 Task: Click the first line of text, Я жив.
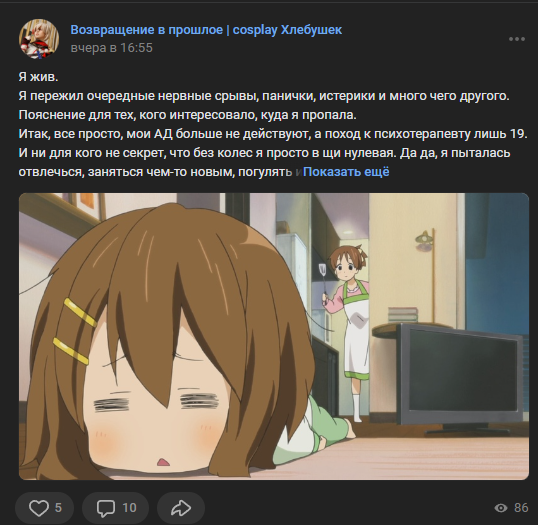click(38, 77)
